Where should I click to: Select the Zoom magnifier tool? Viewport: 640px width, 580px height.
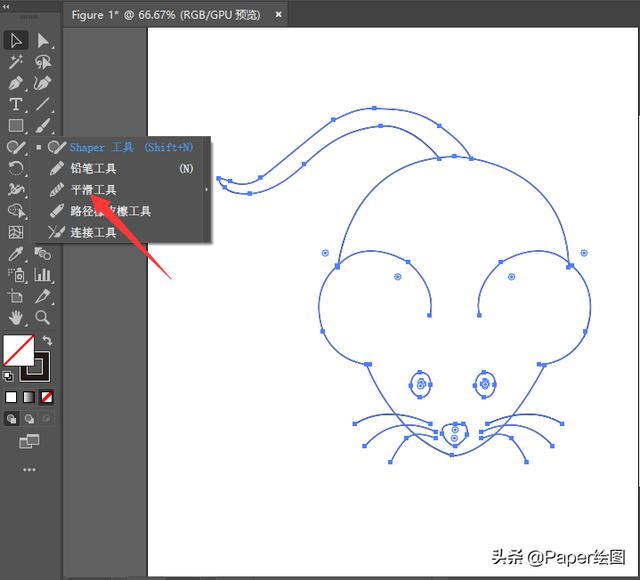coord(42,318)
